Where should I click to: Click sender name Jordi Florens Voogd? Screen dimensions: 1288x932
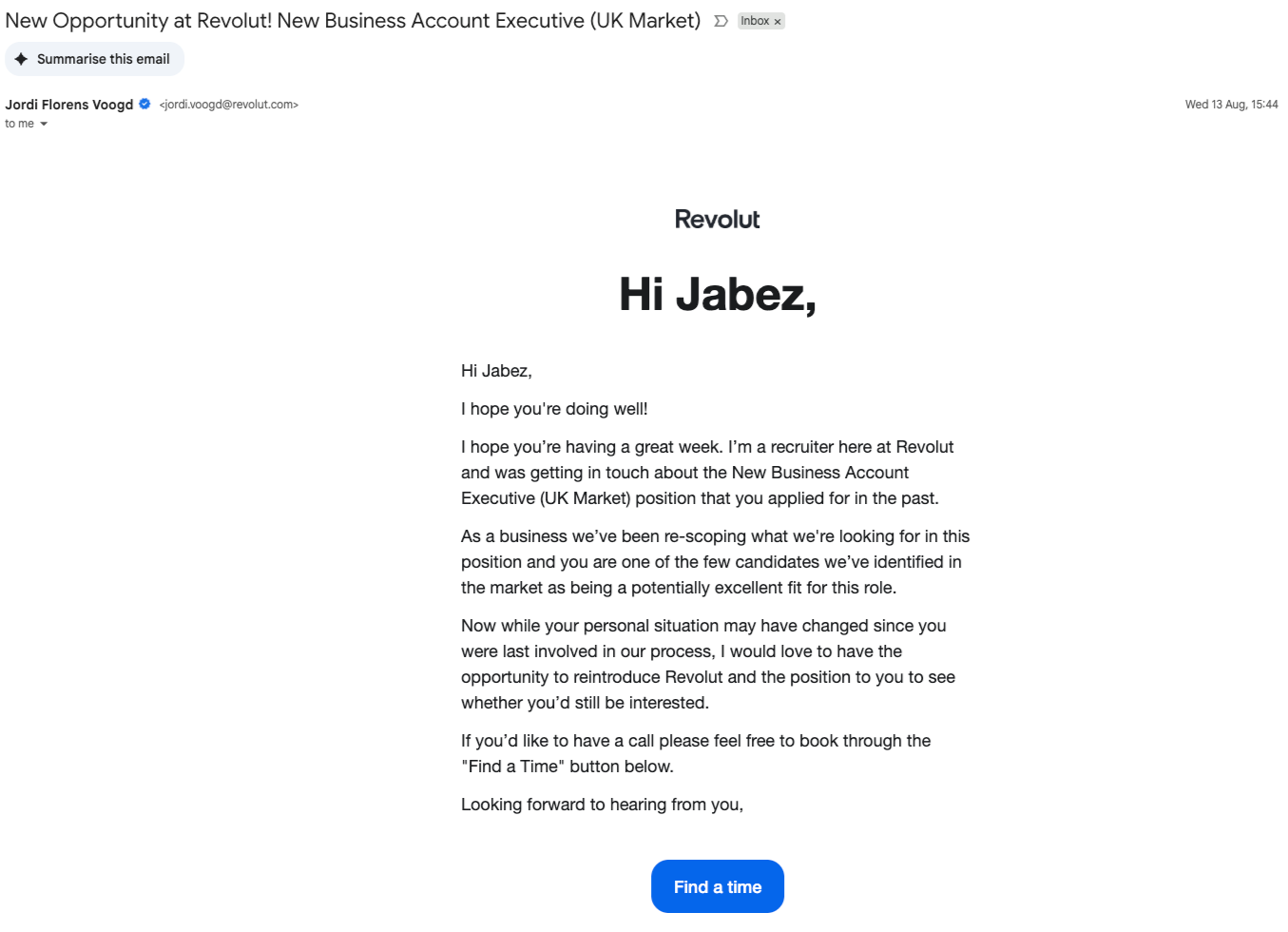[69, 105]
